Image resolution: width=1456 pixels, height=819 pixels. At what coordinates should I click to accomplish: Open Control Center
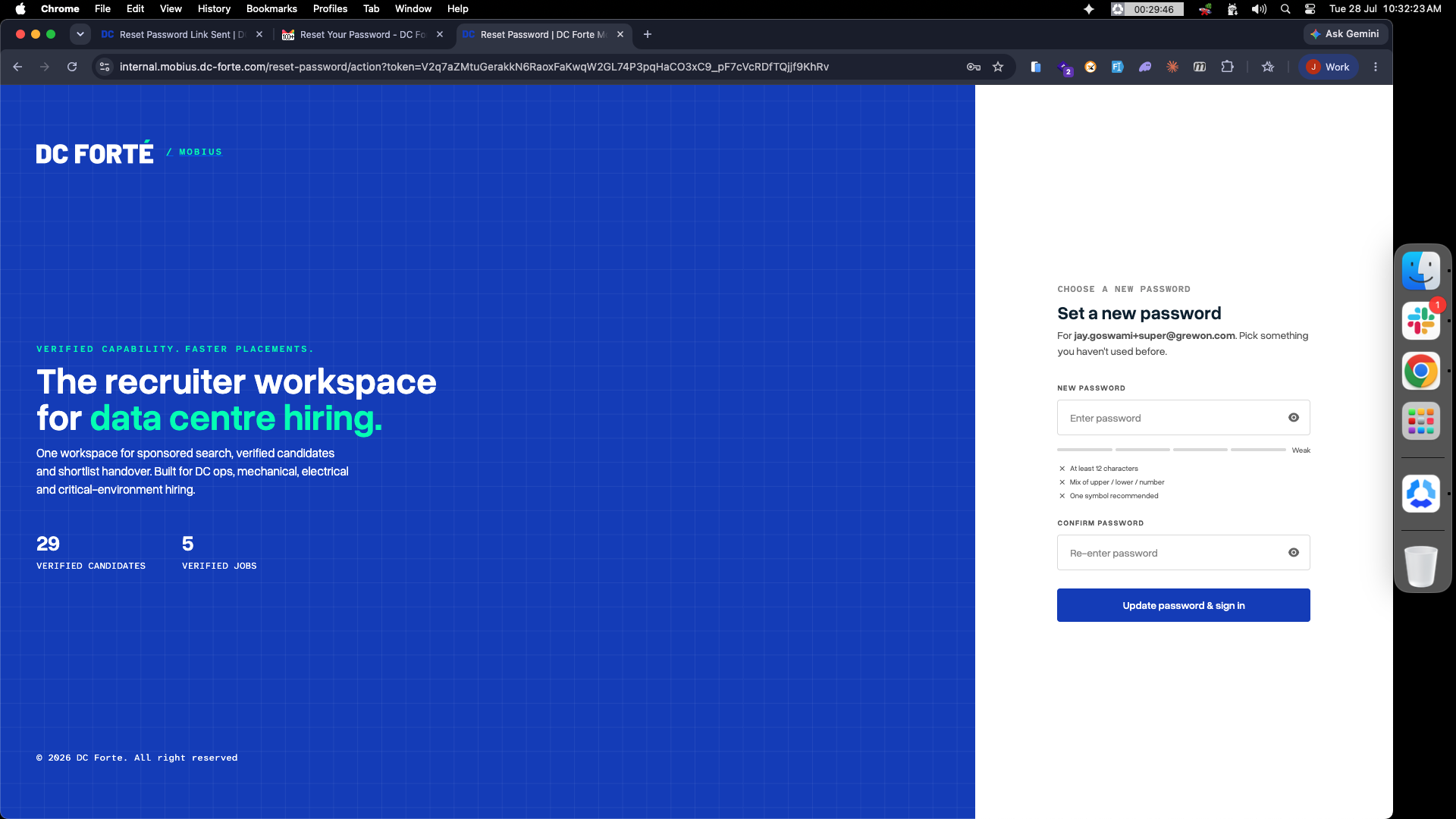[1310, 9]
